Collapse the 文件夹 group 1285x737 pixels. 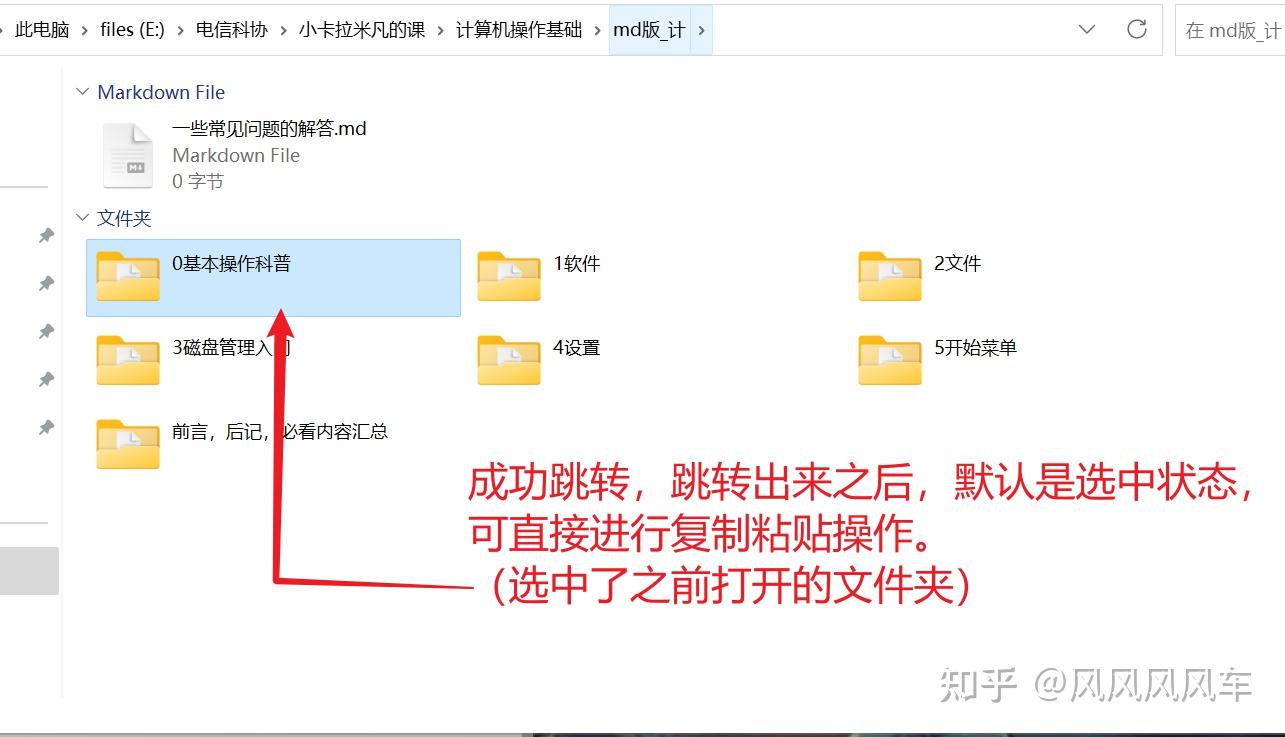pos(82,217)
